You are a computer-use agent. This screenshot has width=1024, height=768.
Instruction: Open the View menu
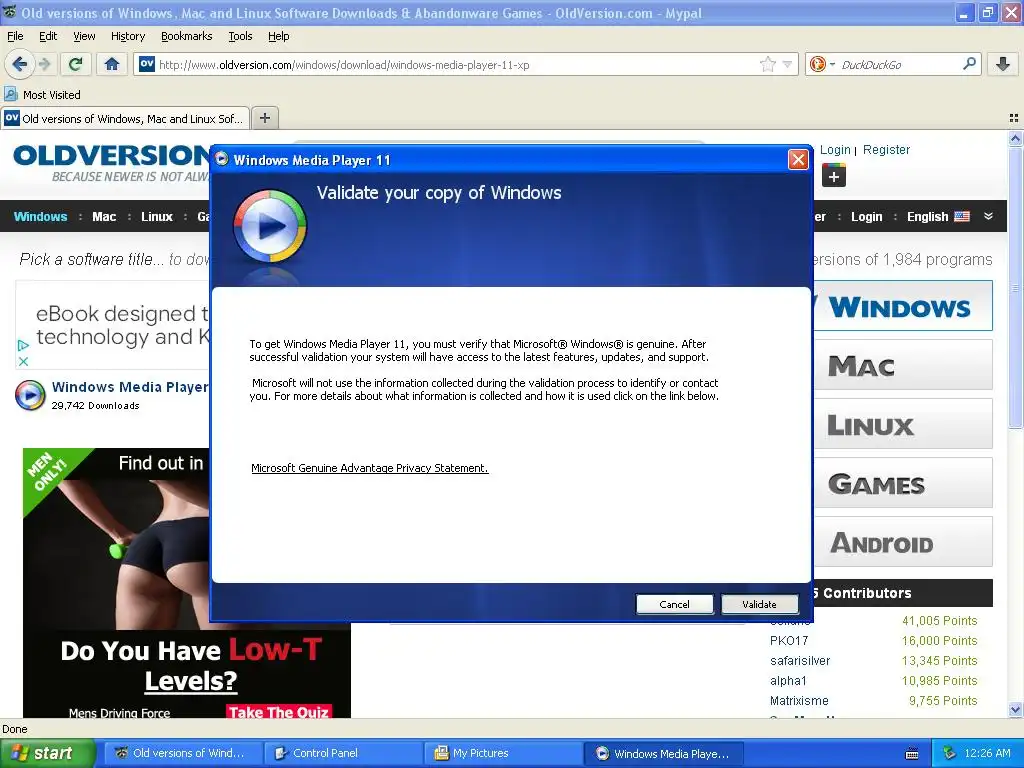[84, 36]
